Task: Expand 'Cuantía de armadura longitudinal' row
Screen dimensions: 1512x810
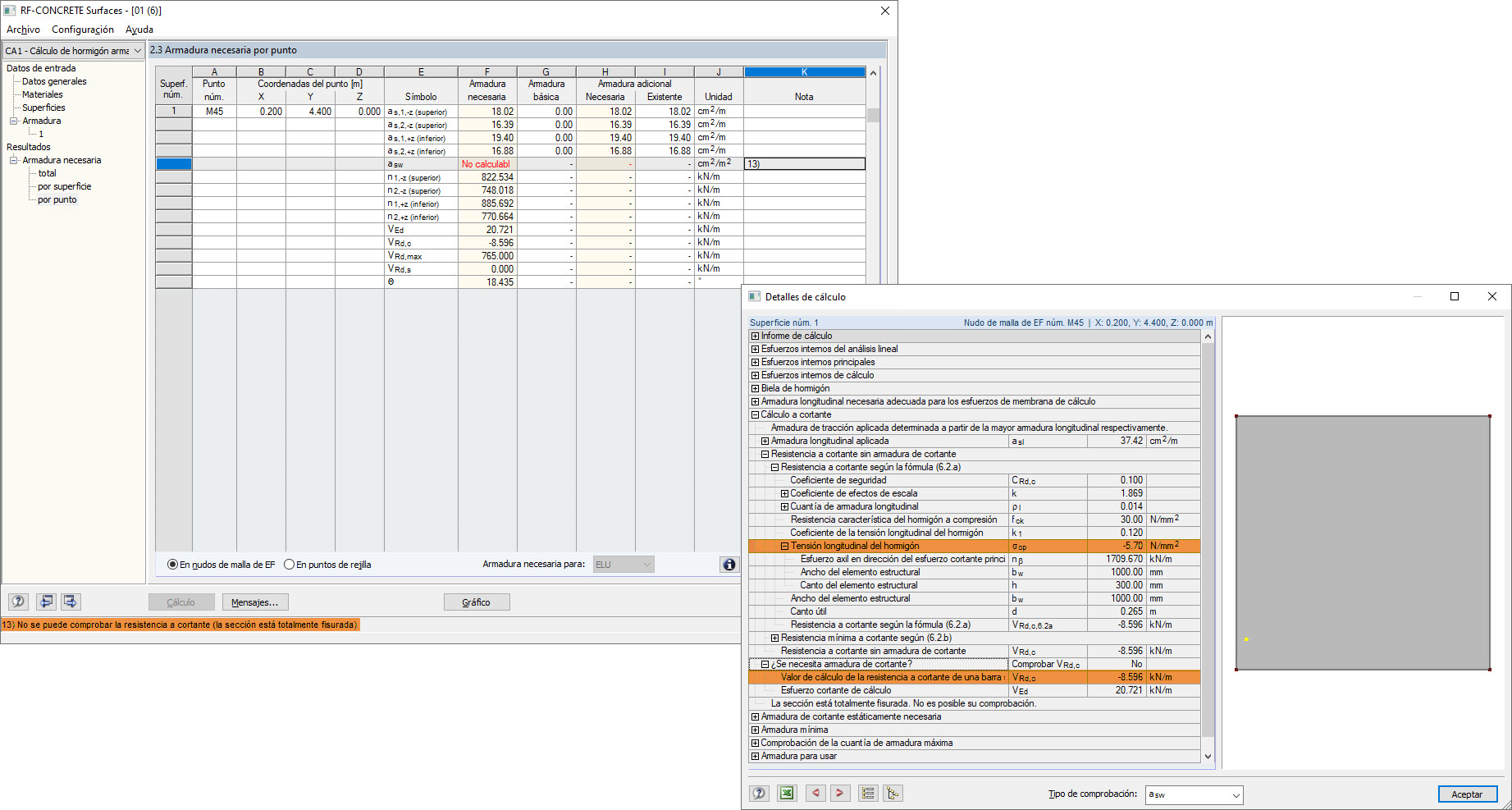Action: [x=784, y=506]
